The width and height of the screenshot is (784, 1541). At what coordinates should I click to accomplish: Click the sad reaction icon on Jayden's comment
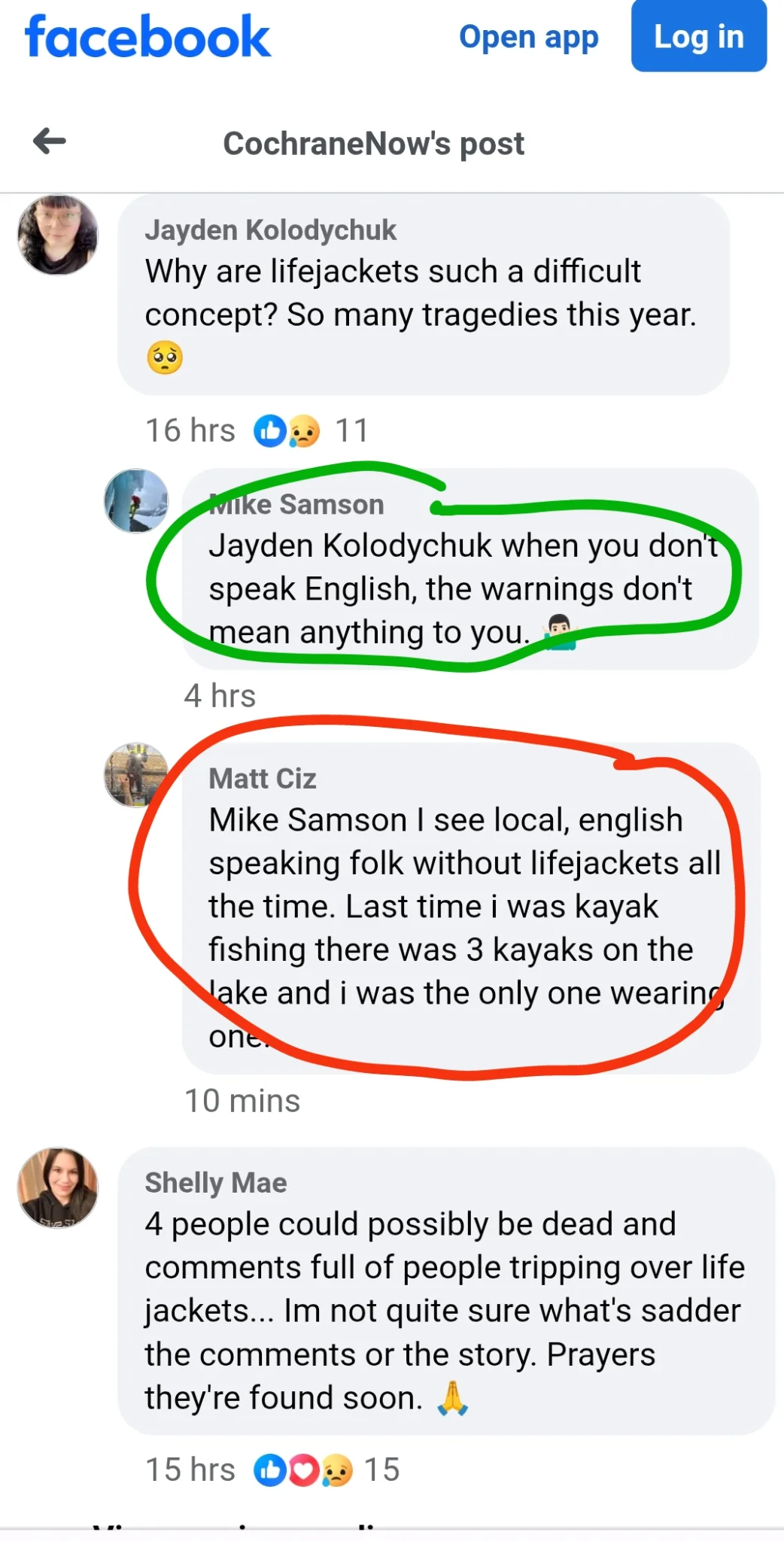pyautogui.click(x=303, y=431)
